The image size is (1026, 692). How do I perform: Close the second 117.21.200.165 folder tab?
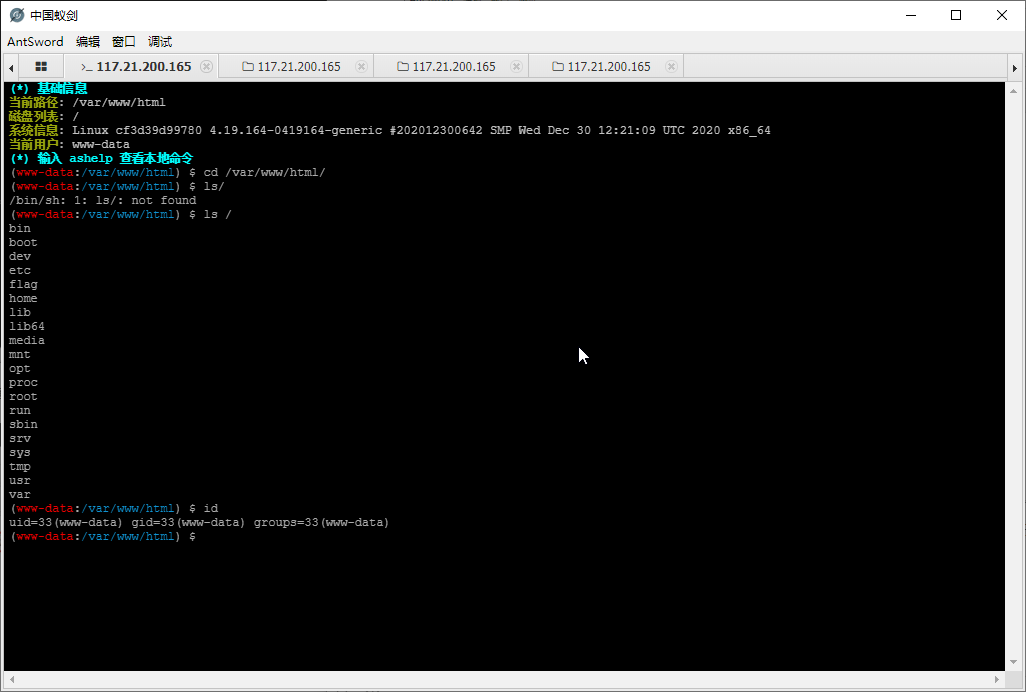(x=361, y=66)
